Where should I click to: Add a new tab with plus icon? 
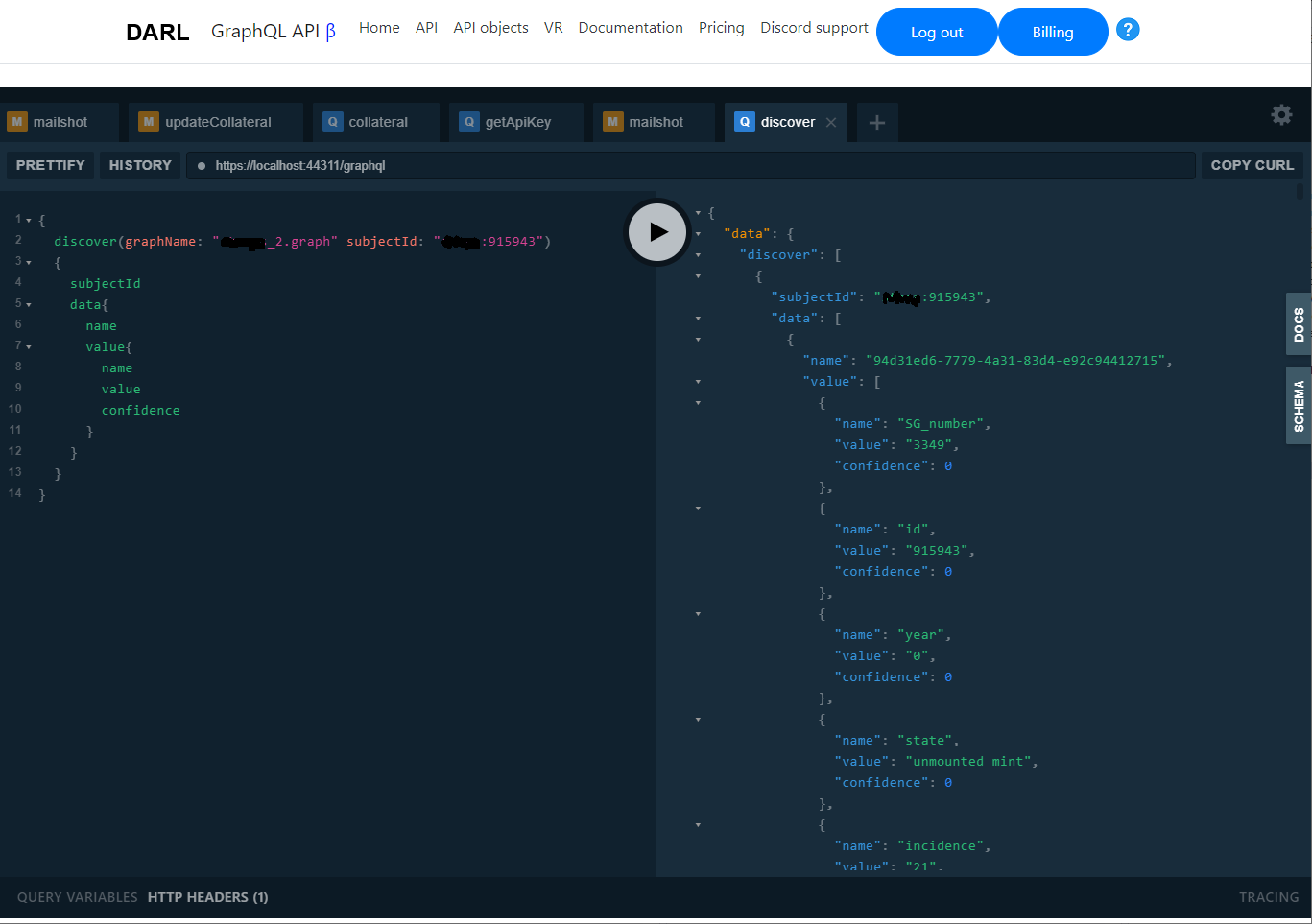[x=877, y=123]
